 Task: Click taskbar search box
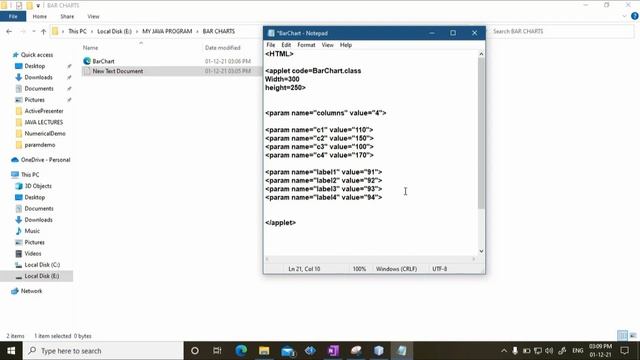coord(103,351)
